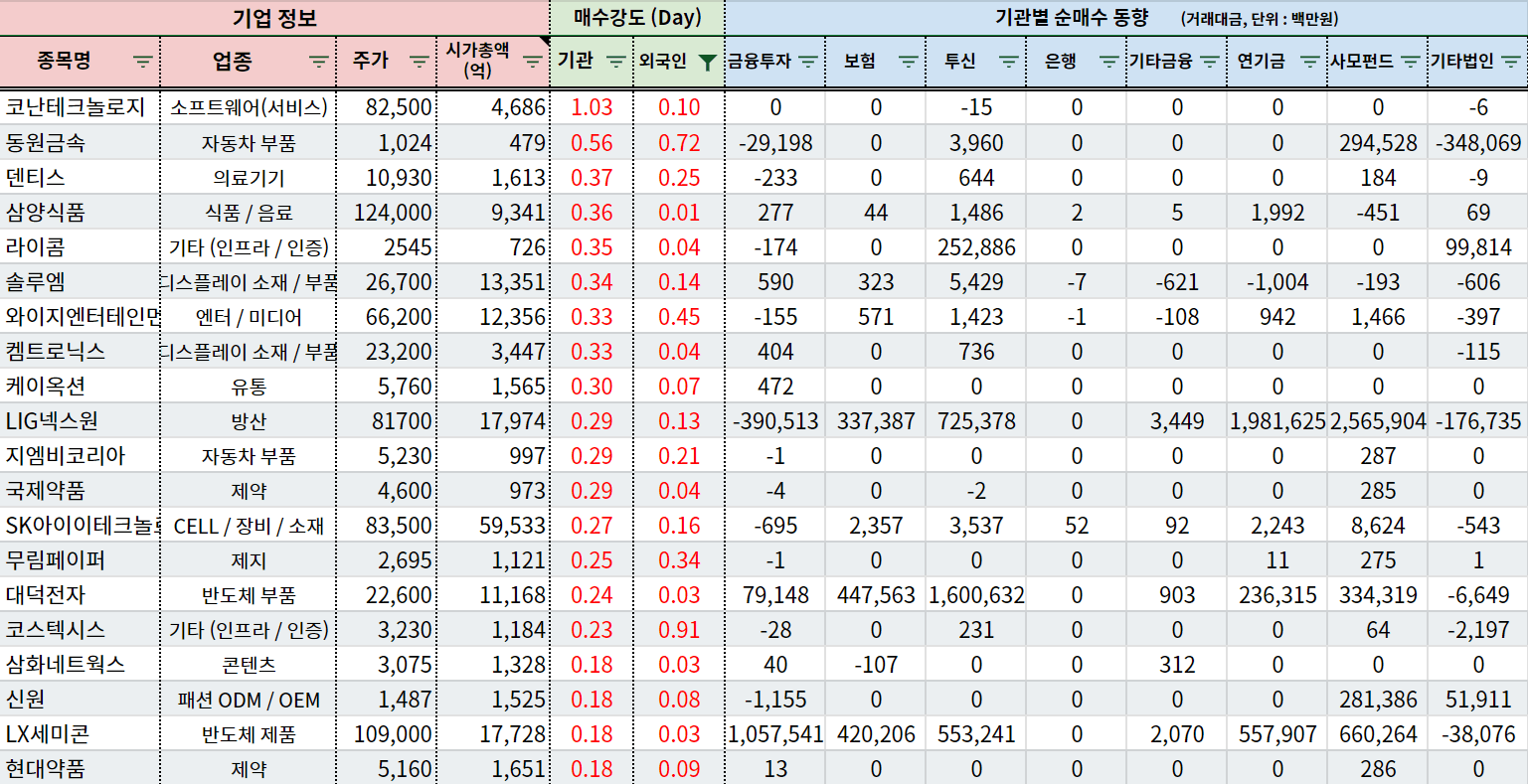
Task: Select the 1,600,632 투신 cell
Action: (x=976, y=594)
